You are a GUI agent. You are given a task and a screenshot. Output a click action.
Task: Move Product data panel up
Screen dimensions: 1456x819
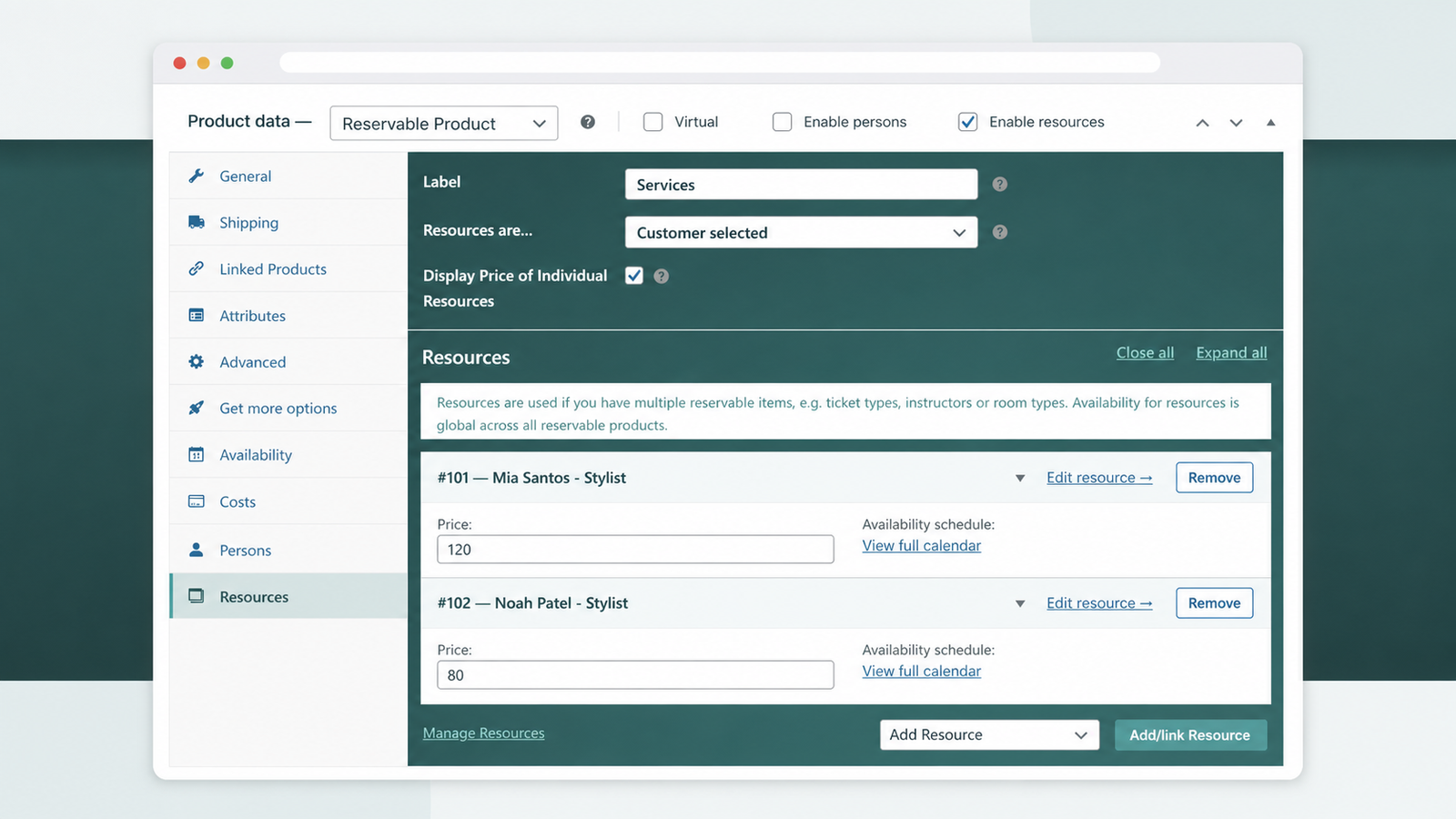pyautogui.click(x=1202, y=123)
